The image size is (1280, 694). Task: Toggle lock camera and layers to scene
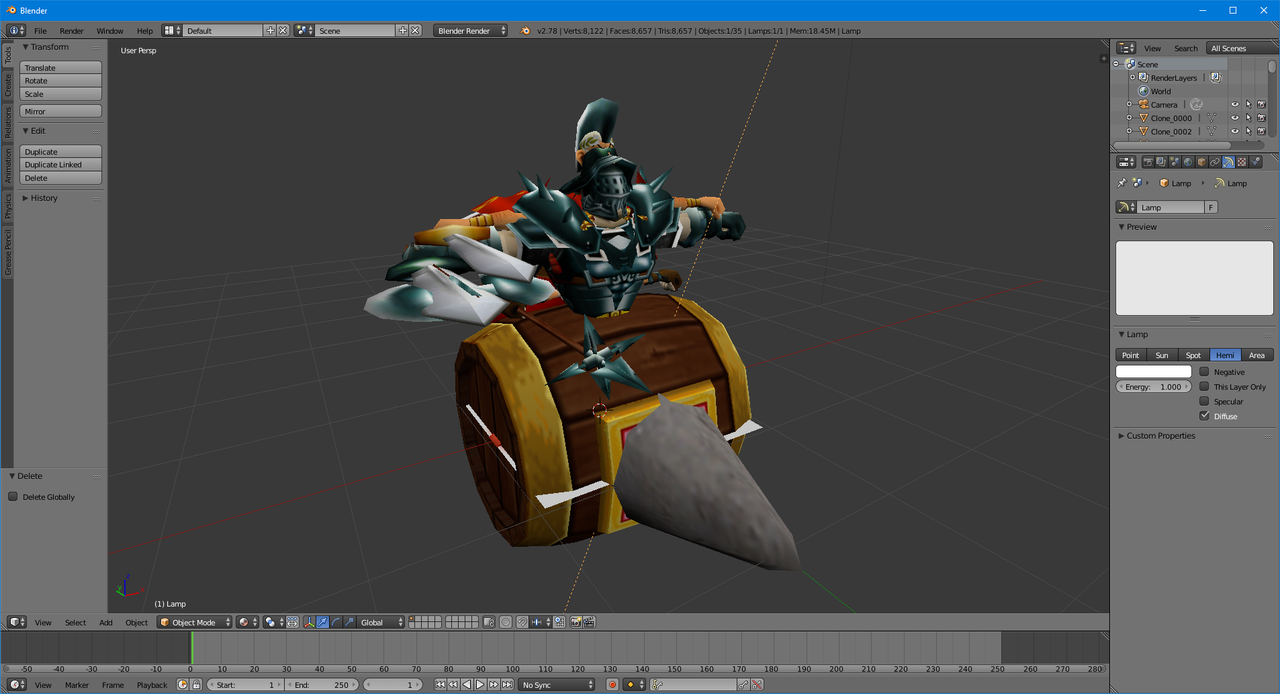489,622
